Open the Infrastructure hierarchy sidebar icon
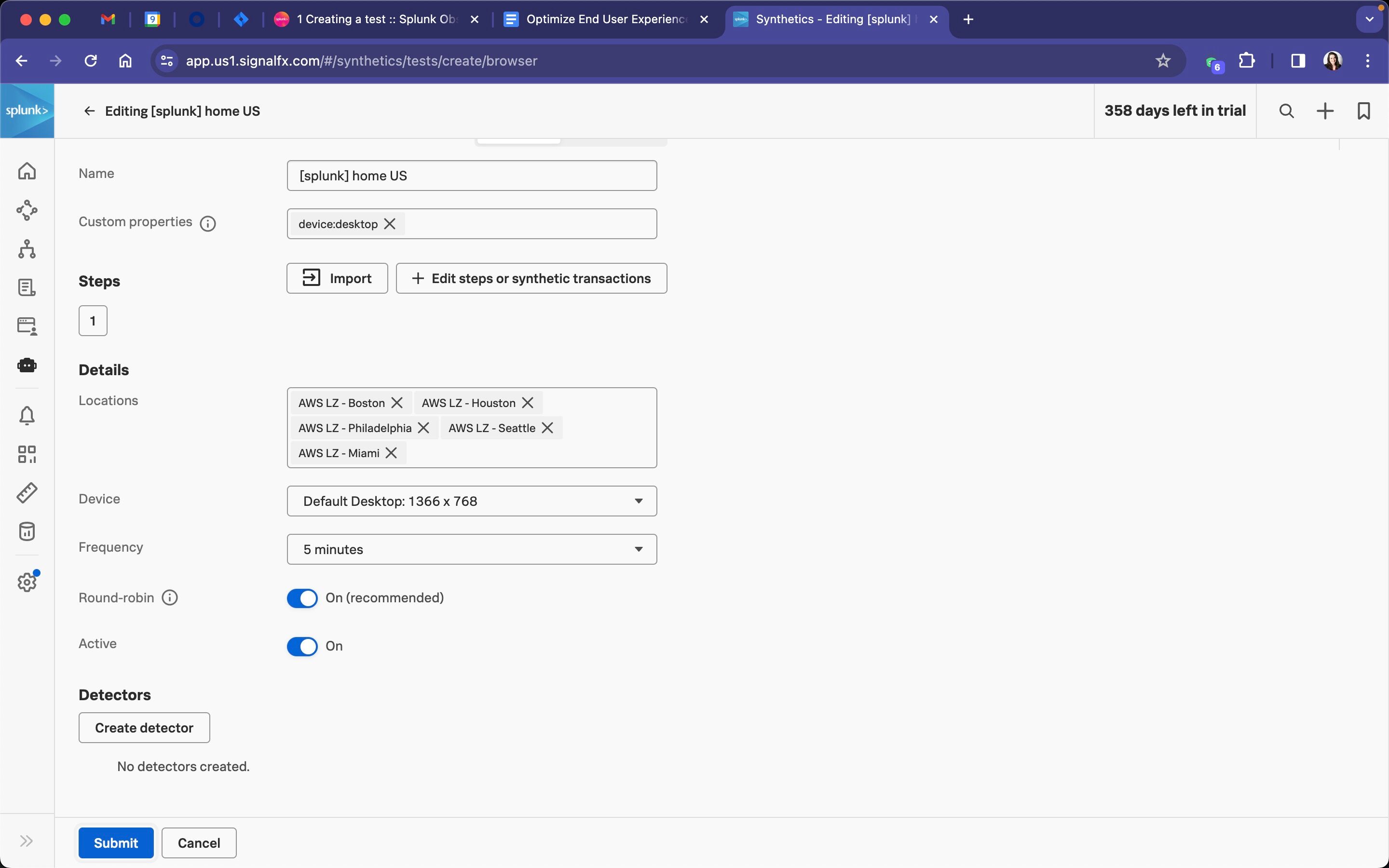Screen dimensions: 1389x868 coord(27,249)
